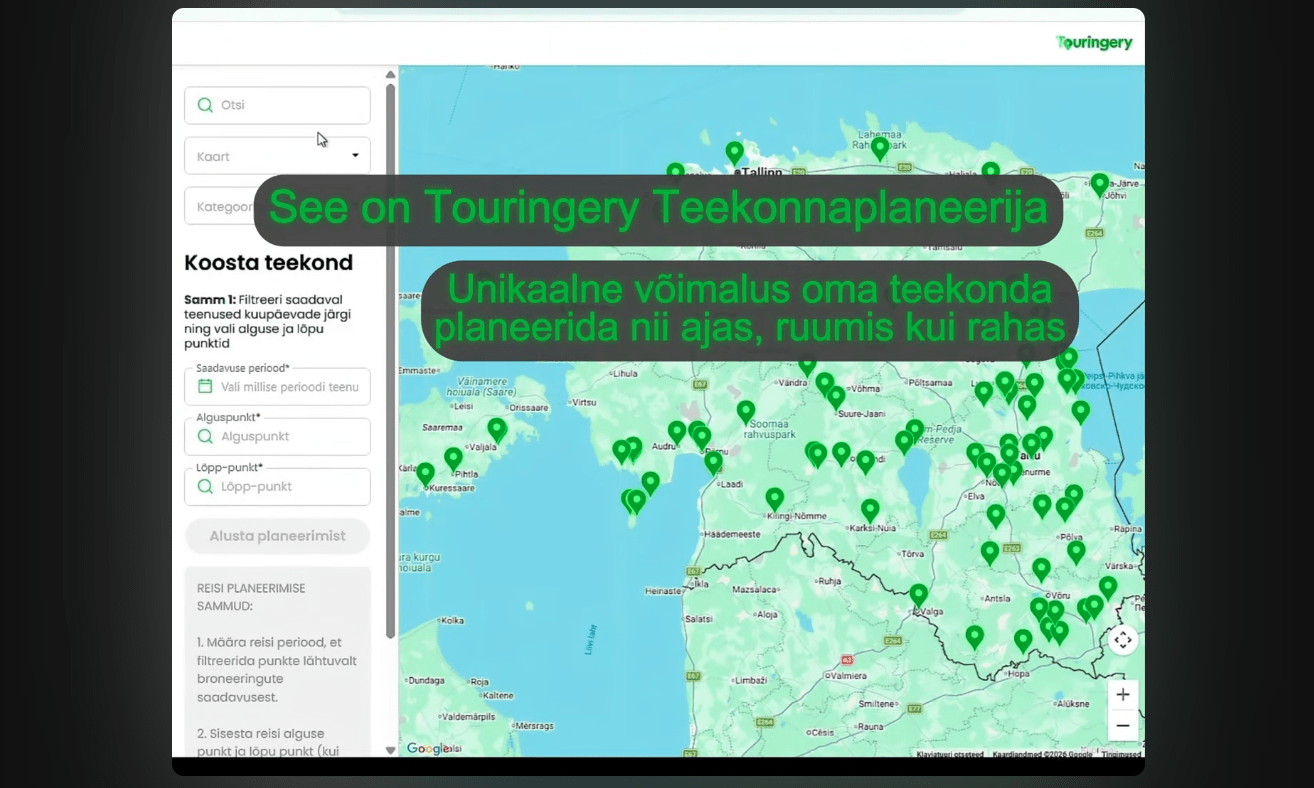Click the magnifier icon in the Otsi field
1314x788 pixels.
(205, 105)
